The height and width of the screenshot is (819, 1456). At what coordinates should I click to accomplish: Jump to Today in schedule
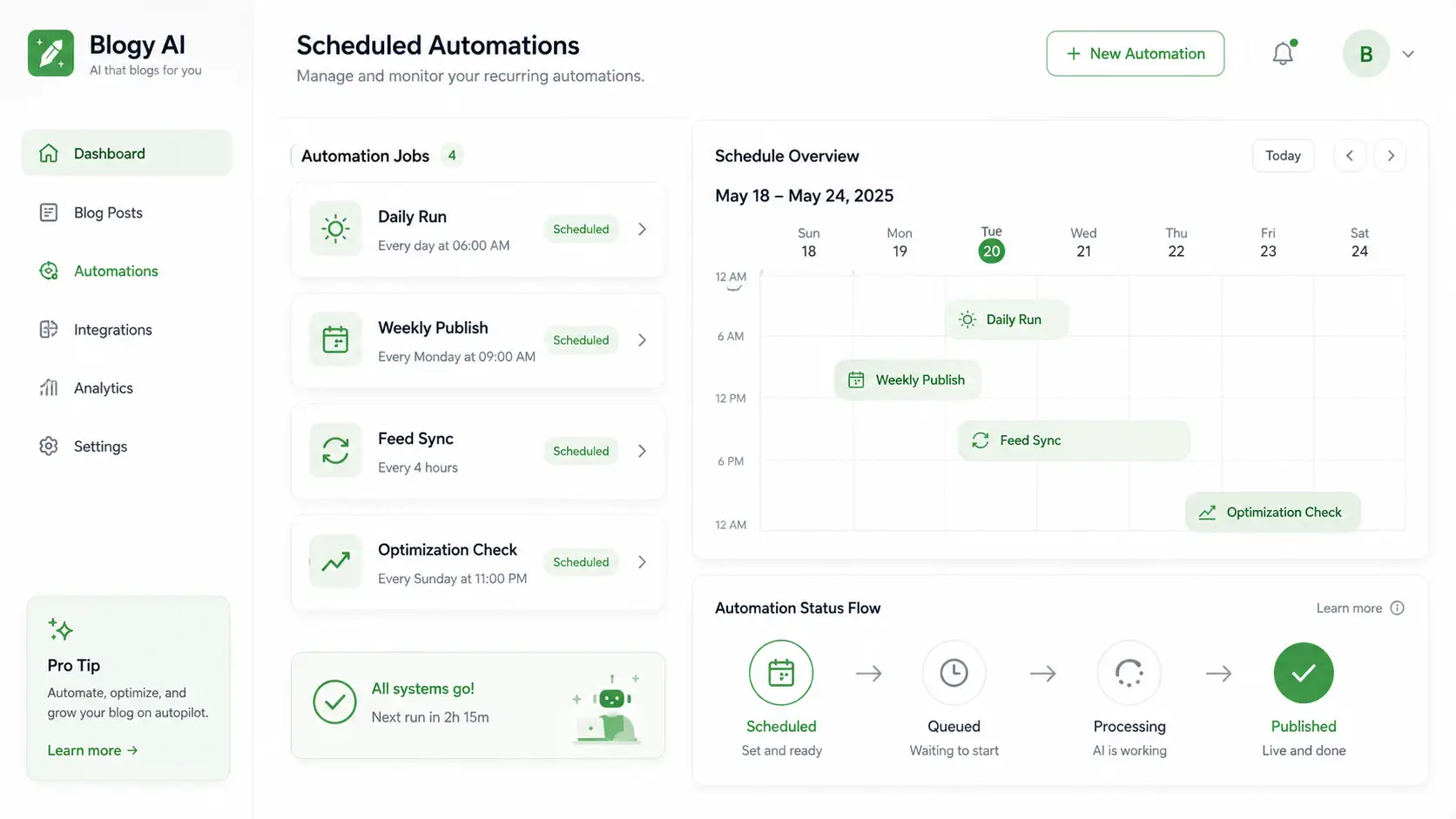1283,156
